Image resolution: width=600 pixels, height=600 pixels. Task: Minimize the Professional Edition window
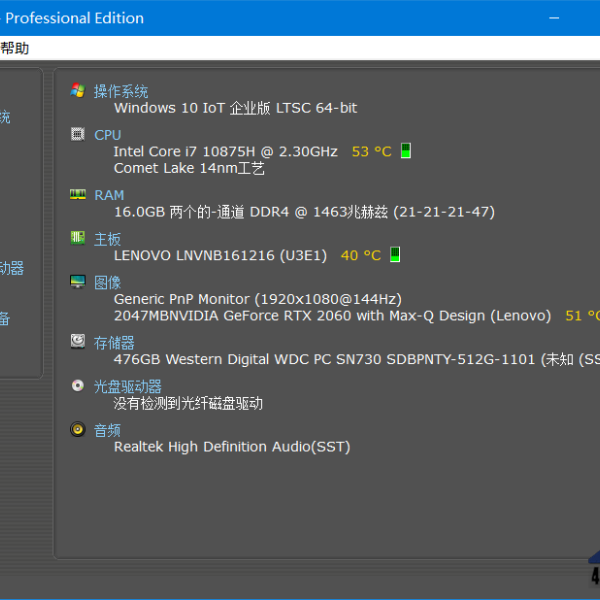554,18
